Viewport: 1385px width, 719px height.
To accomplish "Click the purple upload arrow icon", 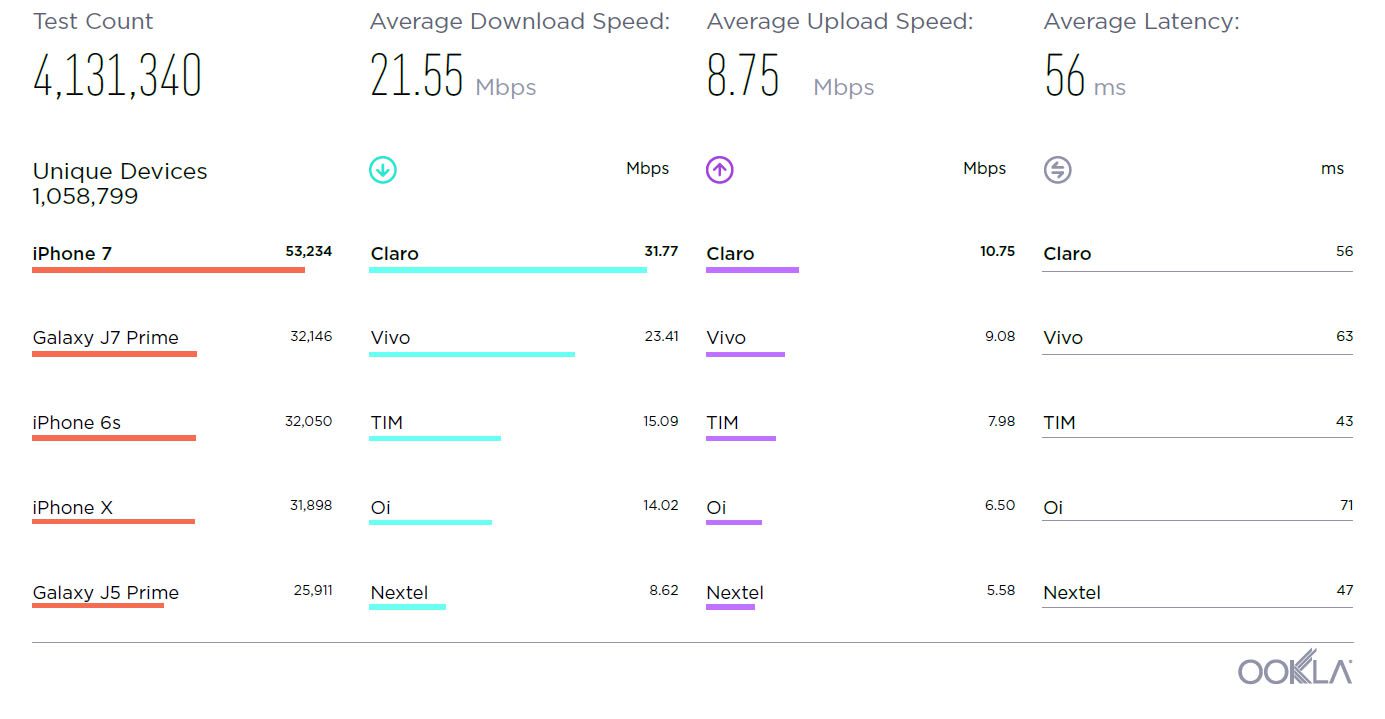I will [x=720, y=170].
